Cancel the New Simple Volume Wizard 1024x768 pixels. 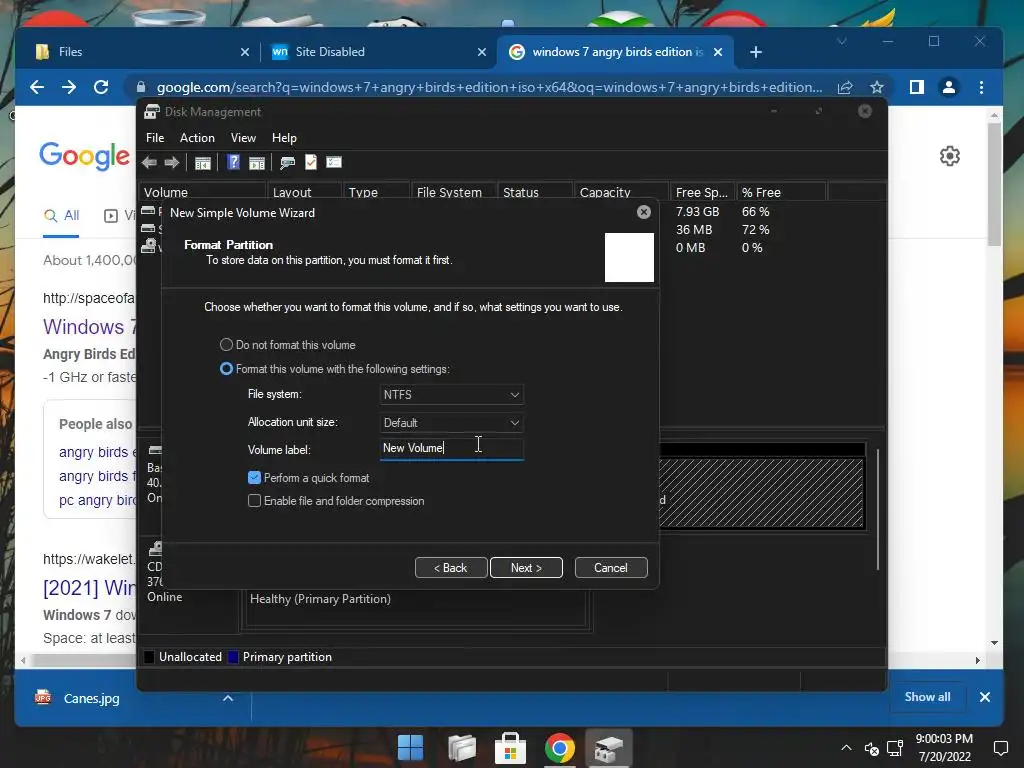[611, 568]
